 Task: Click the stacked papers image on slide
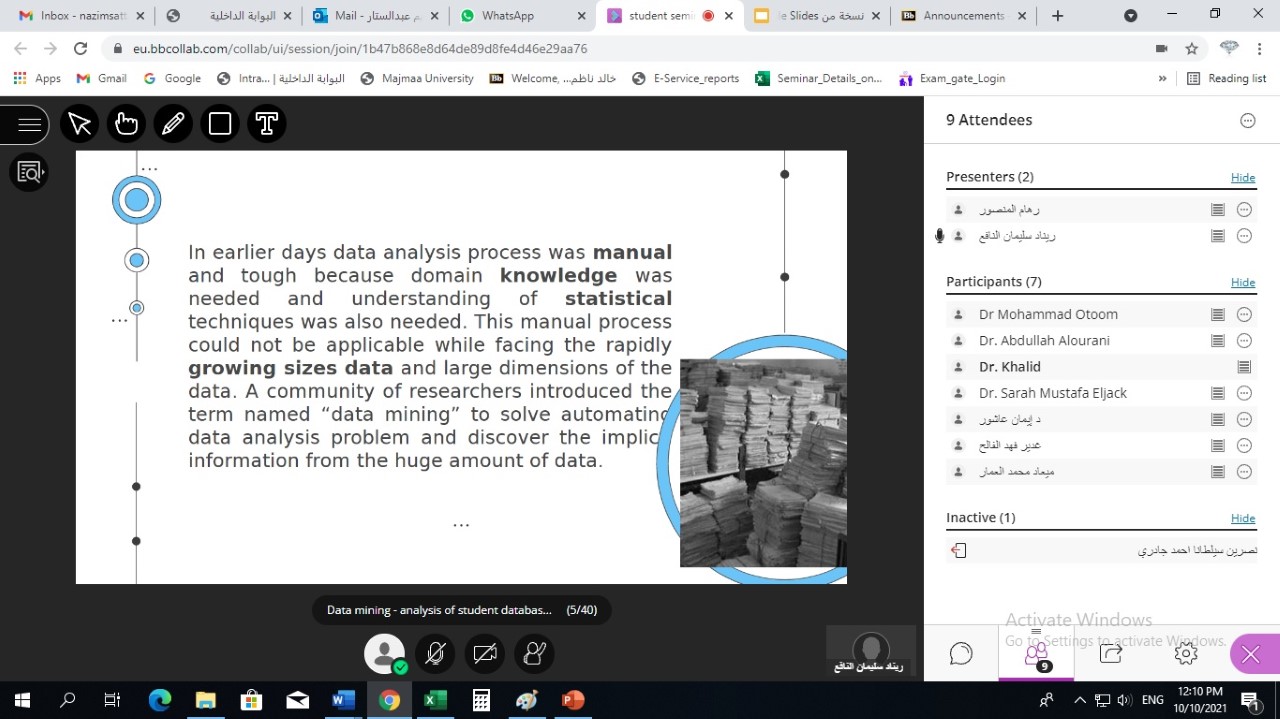point(763,463)
